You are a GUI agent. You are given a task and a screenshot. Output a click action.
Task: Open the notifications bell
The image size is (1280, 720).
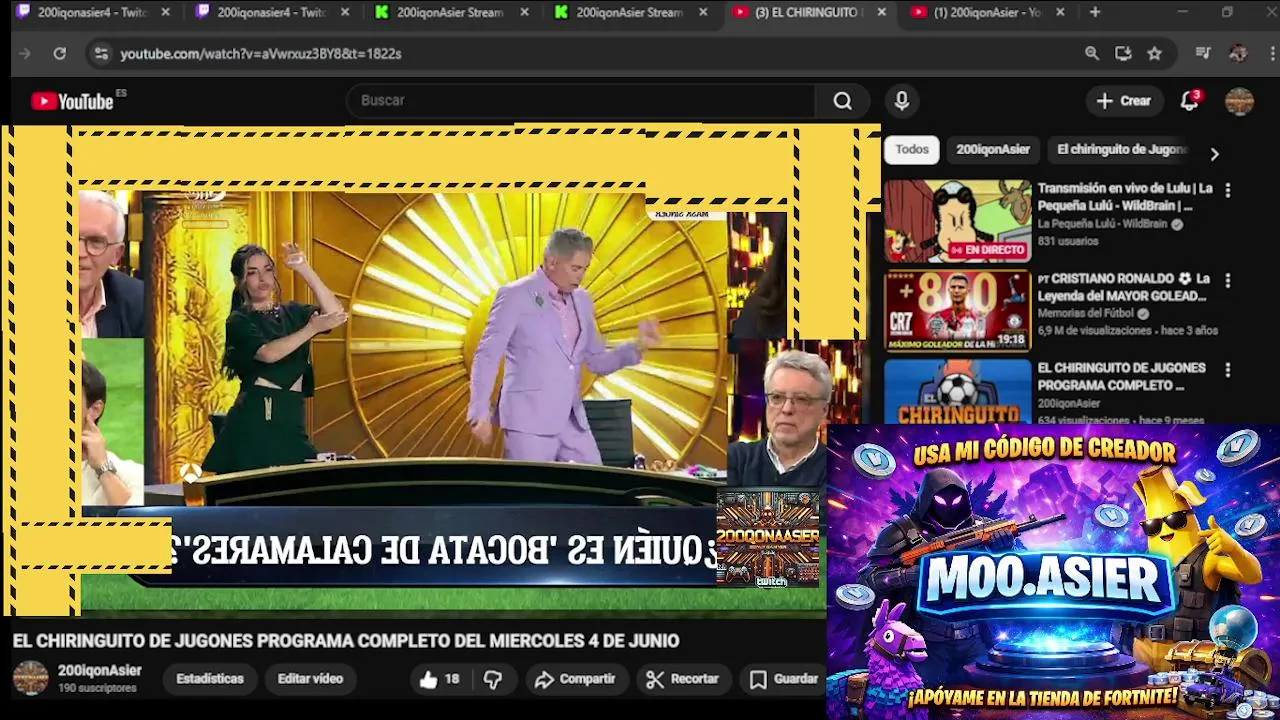pos(1190,101)
